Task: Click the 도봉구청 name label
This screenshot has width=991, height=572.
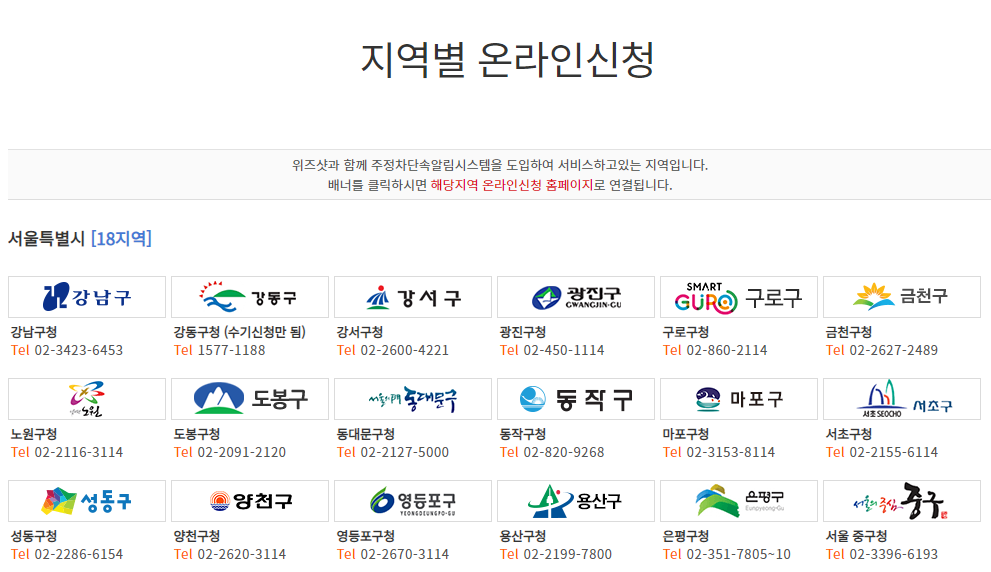Action: click(x=197, y=434)
